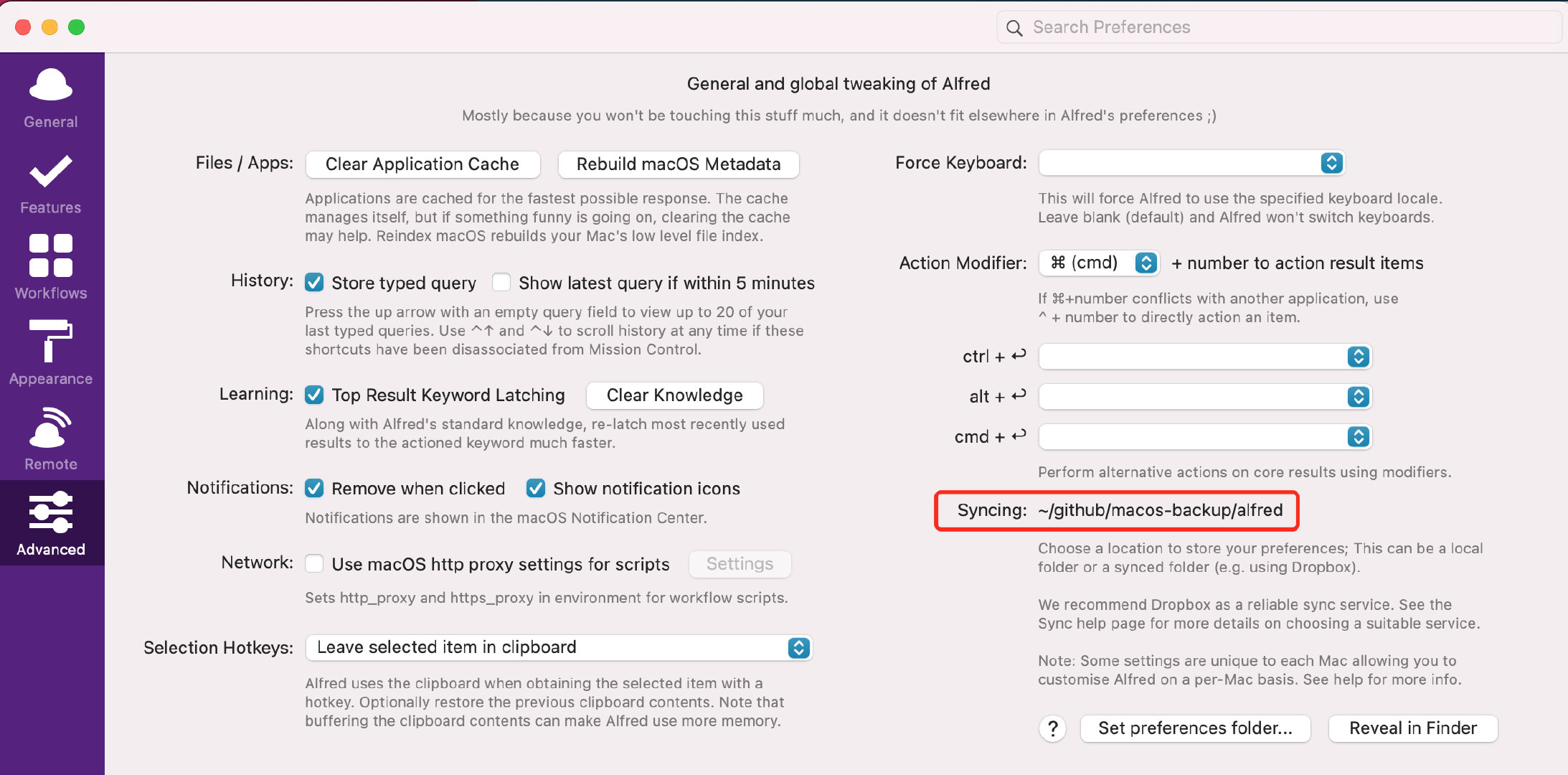This screenshot has height=775, width=1568.
Task: Click the proxy Settings button
Action: click(740, 564)
